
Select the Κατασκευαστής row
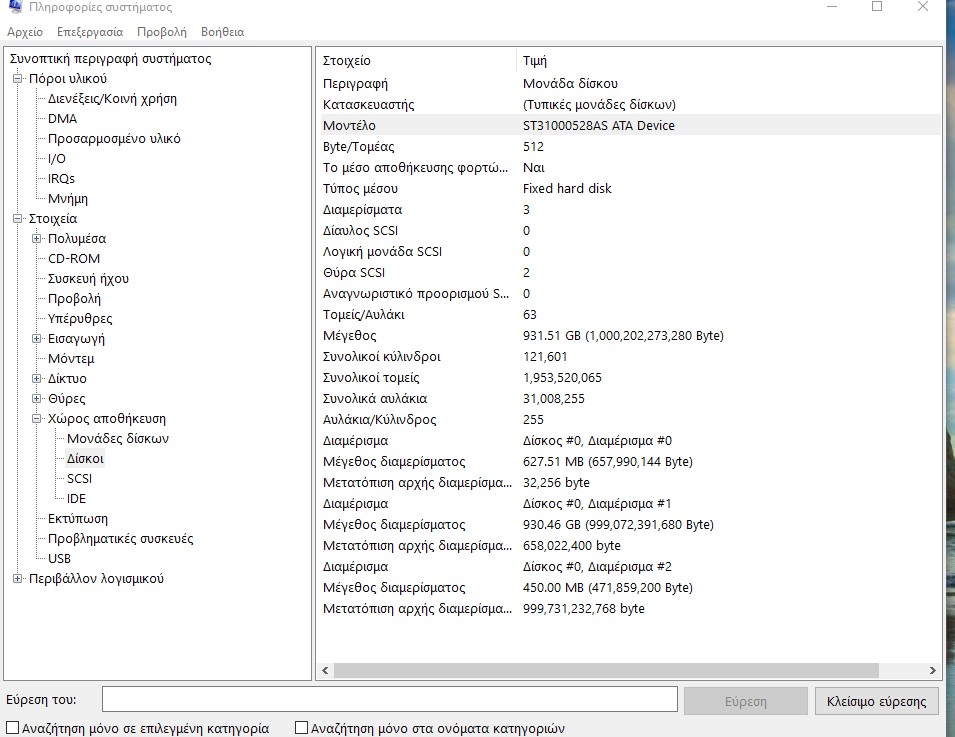[630, 105]
